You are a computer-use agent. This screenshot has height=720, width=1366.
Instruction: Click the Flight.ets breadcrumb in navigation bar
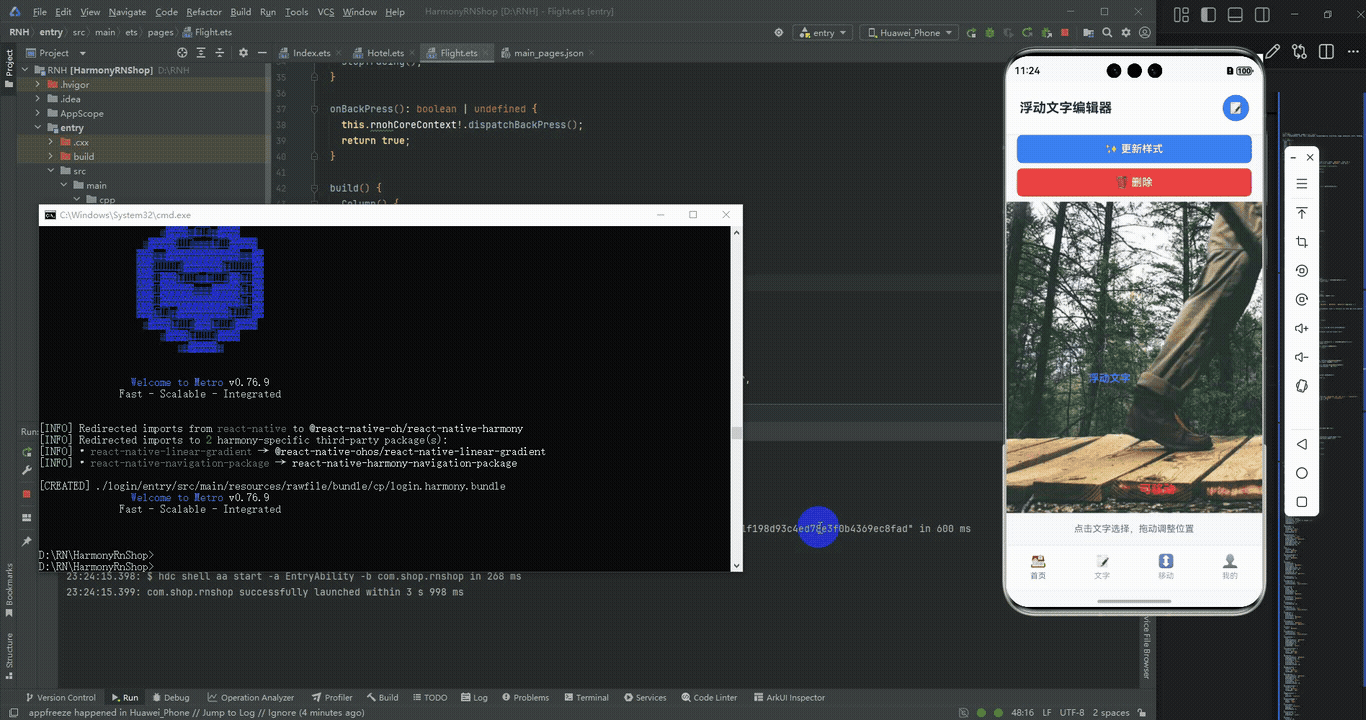tap(207, 32)
